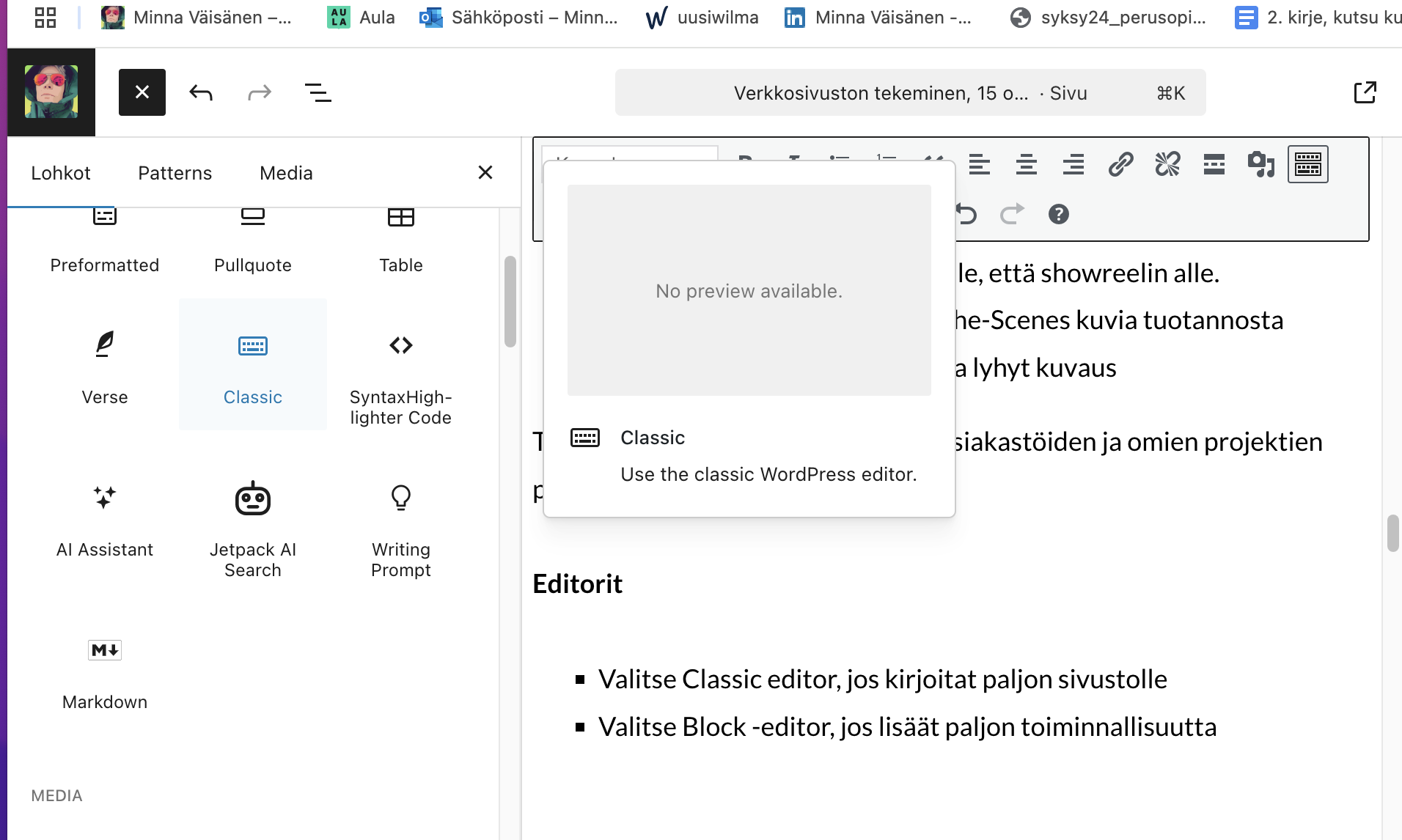Click the remove link icon
The width and height of the screenshot is (1402, 840).
(x=1167, y=164)
